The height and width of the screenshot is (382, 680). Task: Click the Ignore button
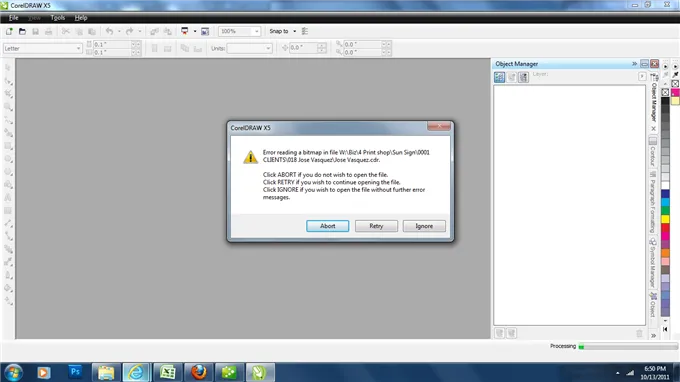[x=424, y=226]
